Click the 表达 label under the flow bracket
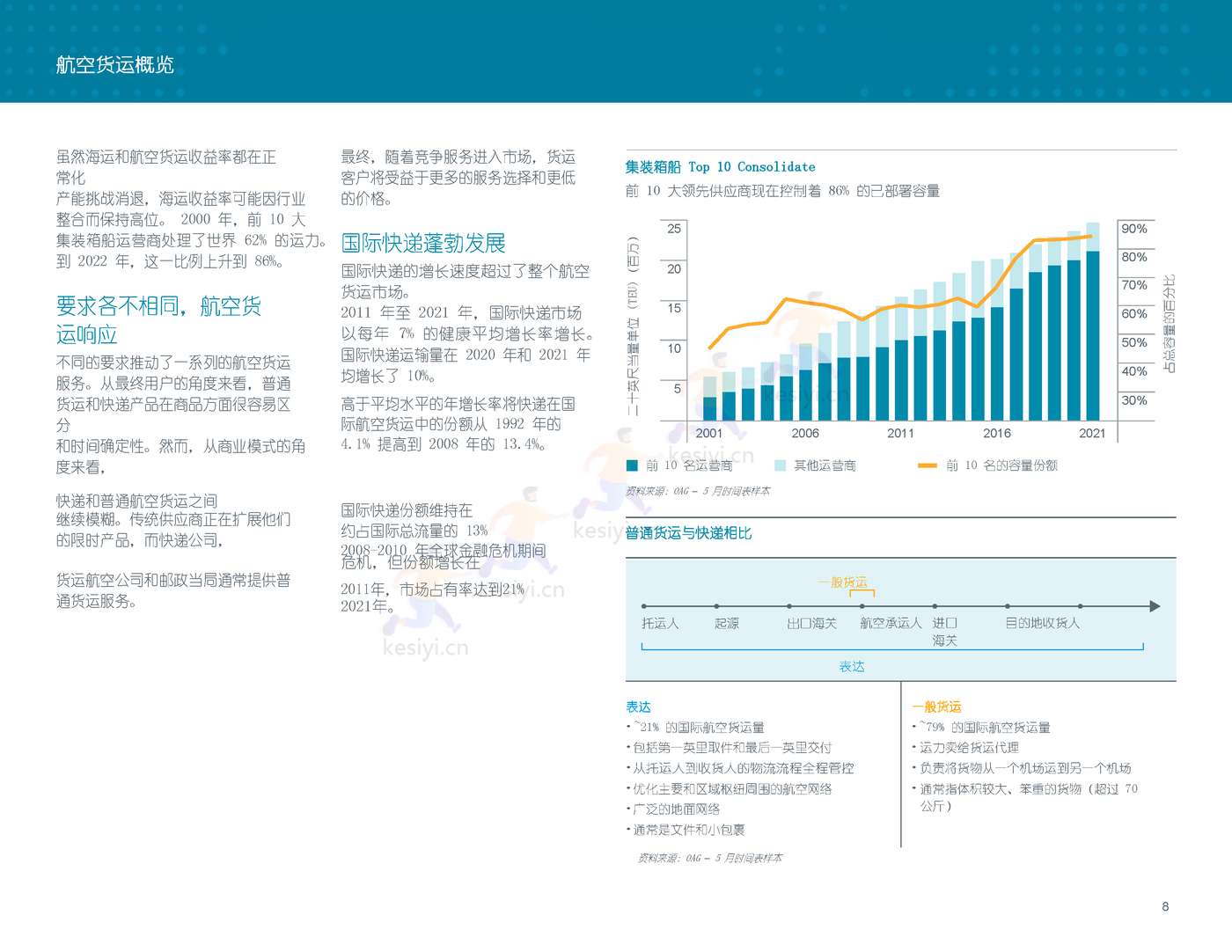 point(852,667)
